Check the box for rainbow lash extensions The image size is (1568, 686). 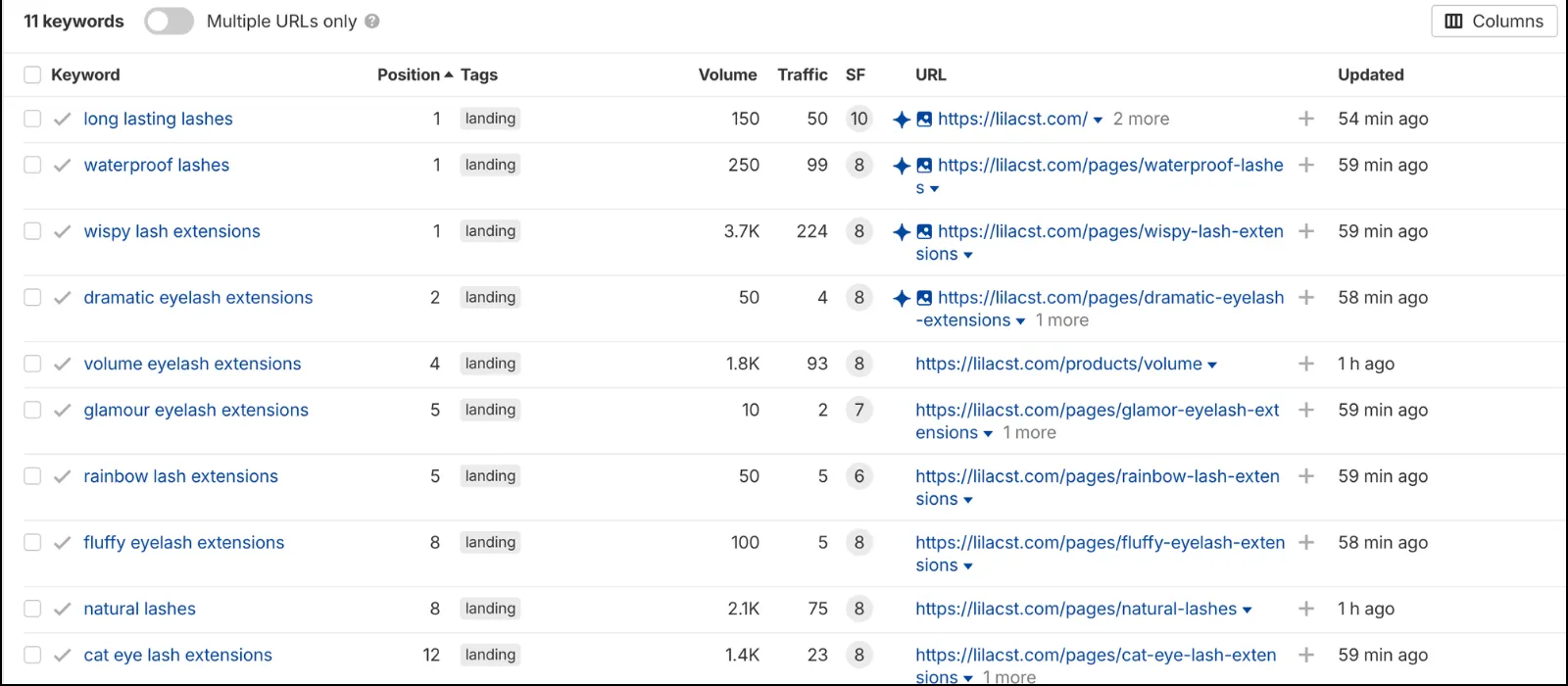click(x=32, y=476)
